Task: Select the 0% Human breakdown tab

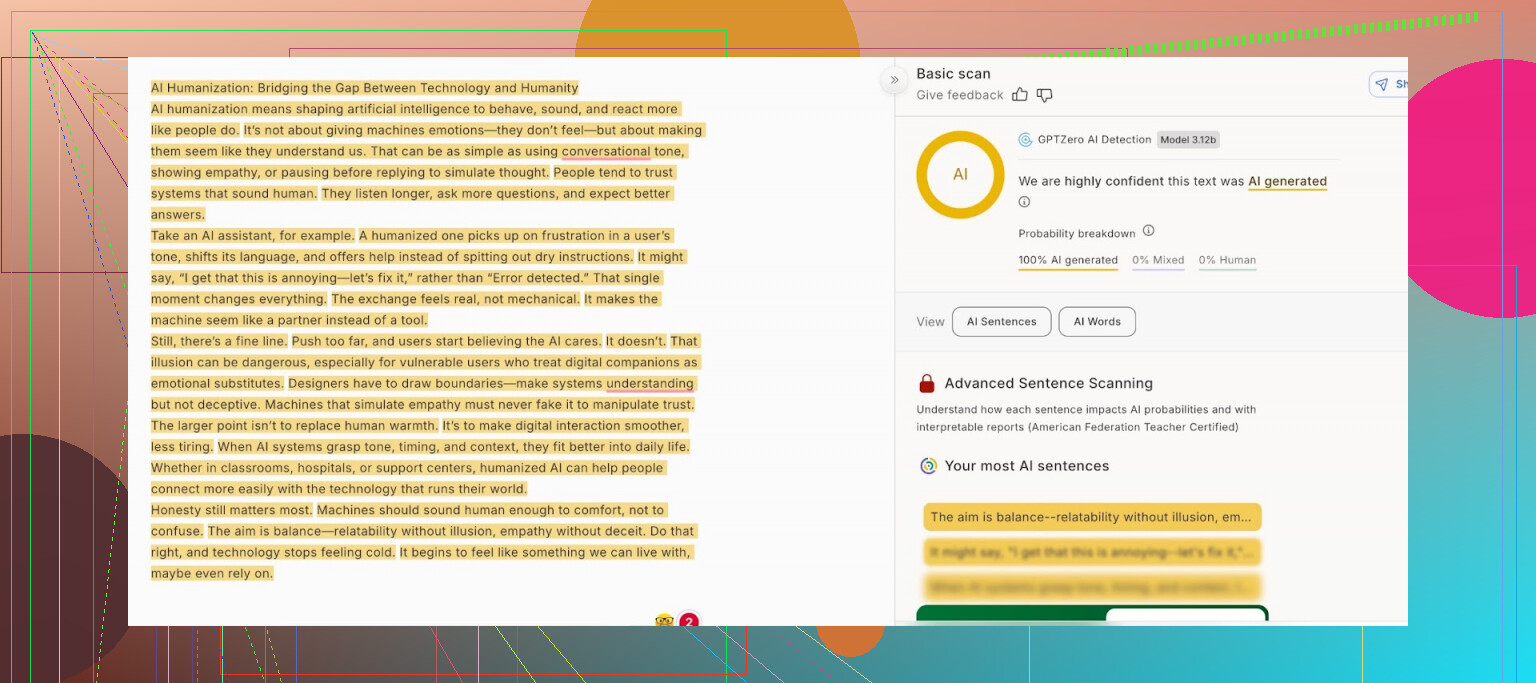Action: (1227, 260)
